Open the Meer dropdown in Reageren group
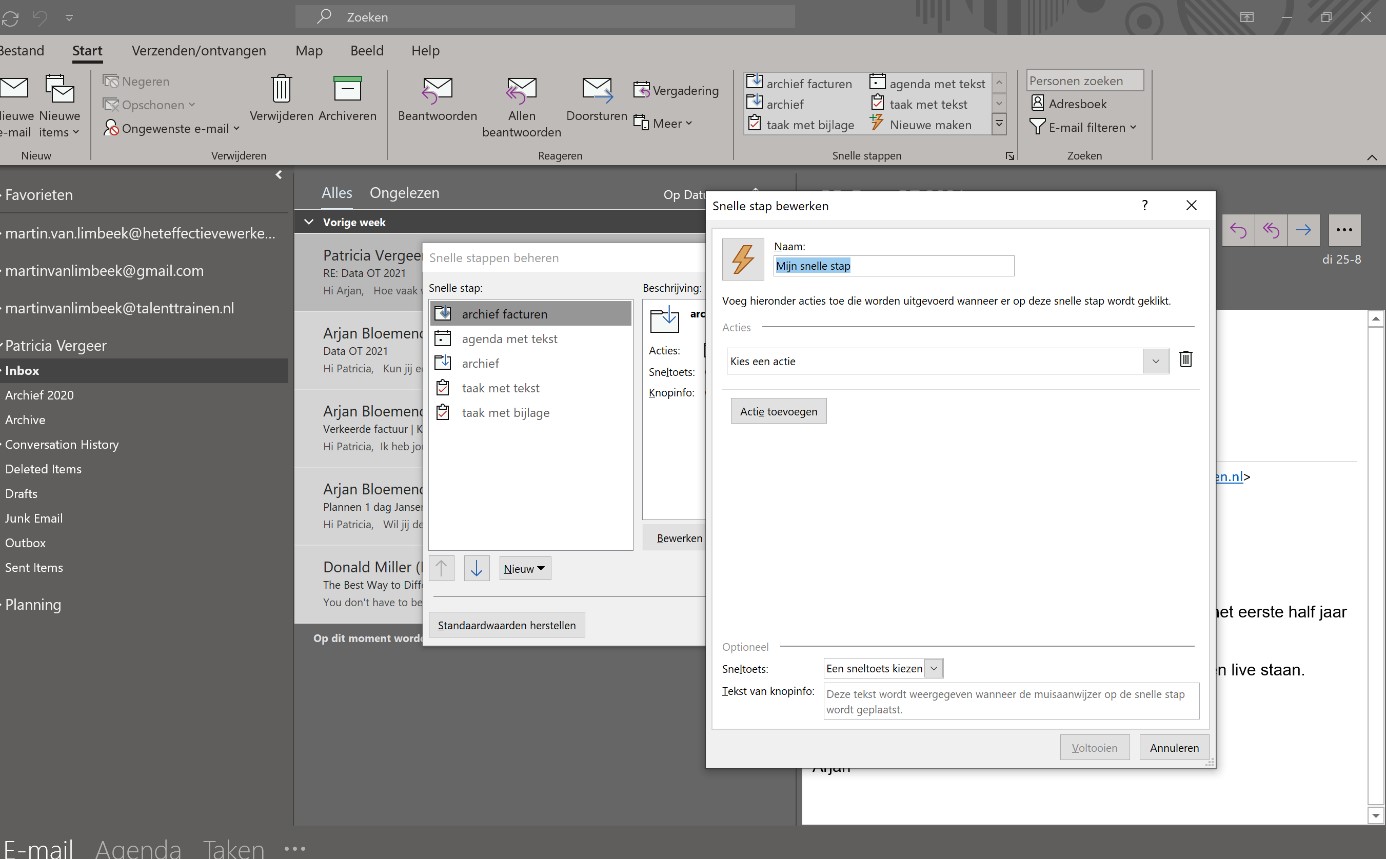 (x=664, y=124)
